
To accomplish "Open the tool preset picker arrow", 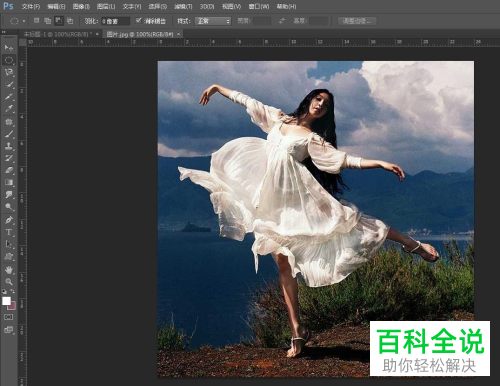I will (x=24, y=21).
